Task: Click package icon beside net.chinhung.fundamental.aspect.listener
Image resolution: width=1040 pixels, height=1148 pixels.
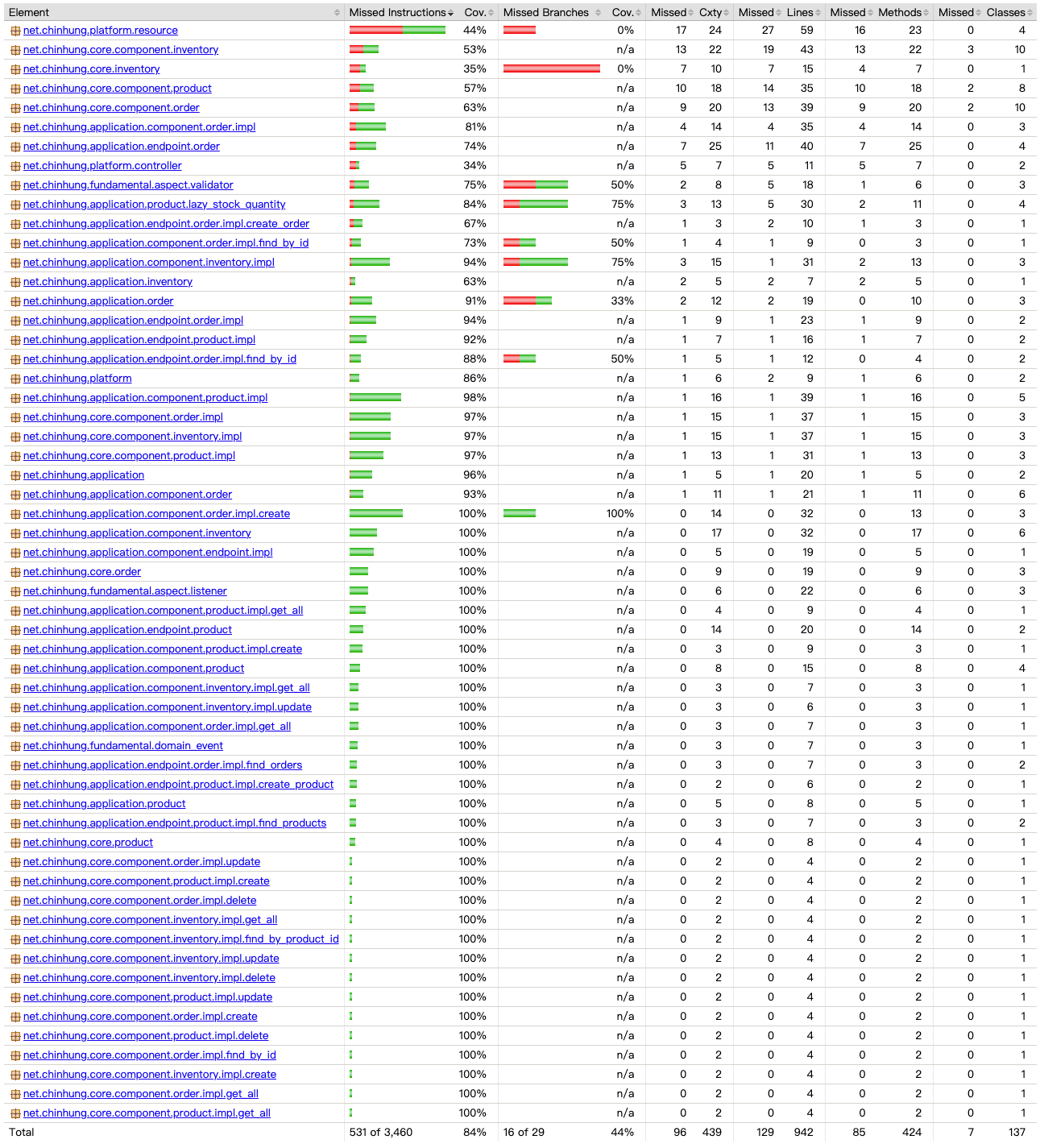Action: click(15, 591)
